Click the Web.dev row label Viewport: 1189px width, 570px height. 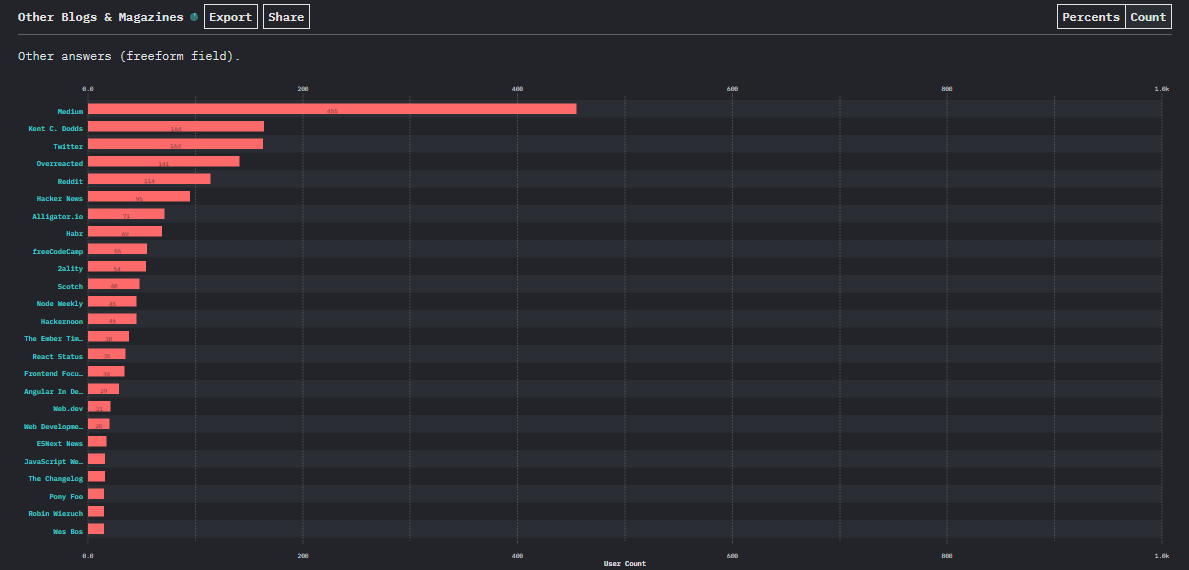[68, 409]
